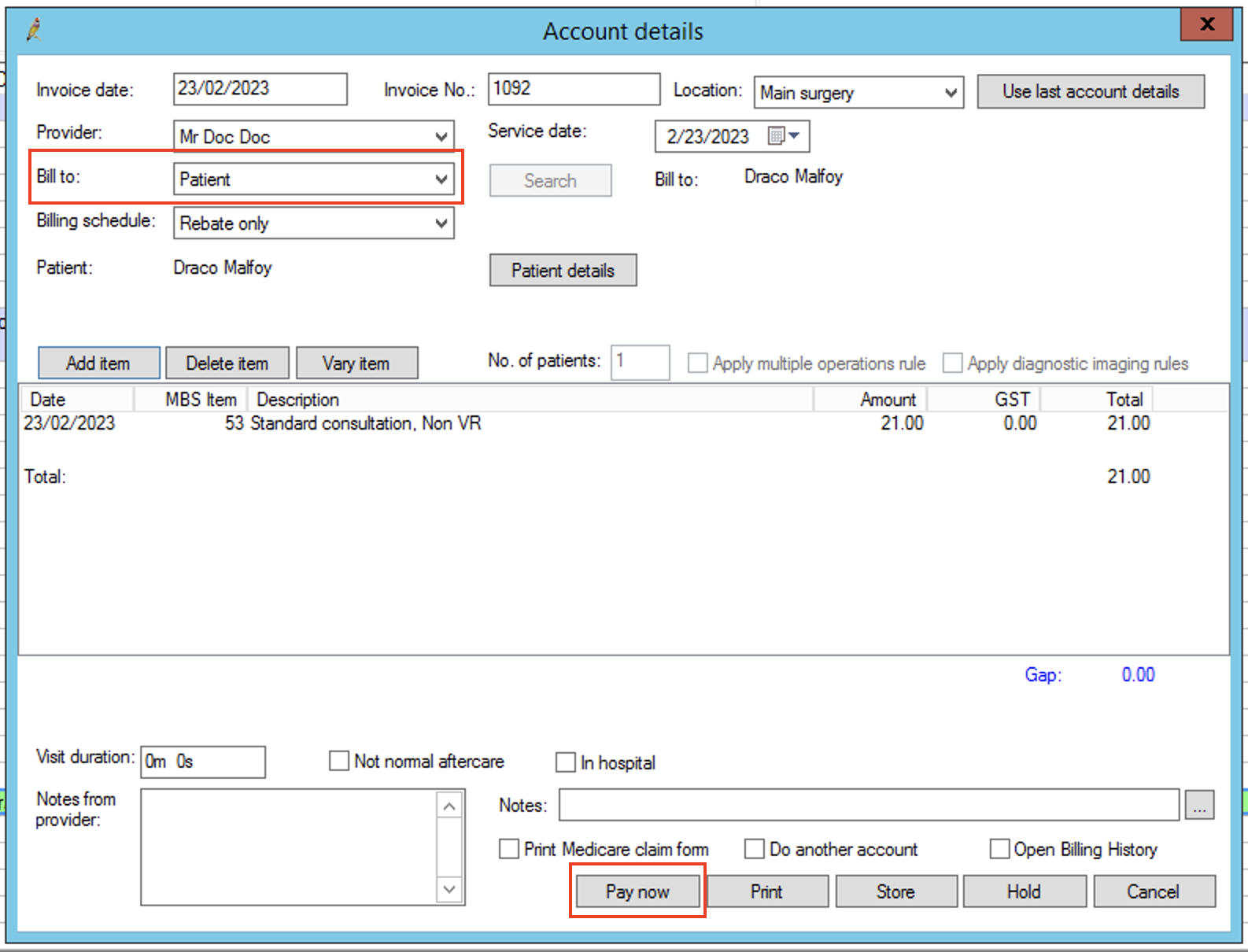Click the Notes from provider text area

[289, 847]
